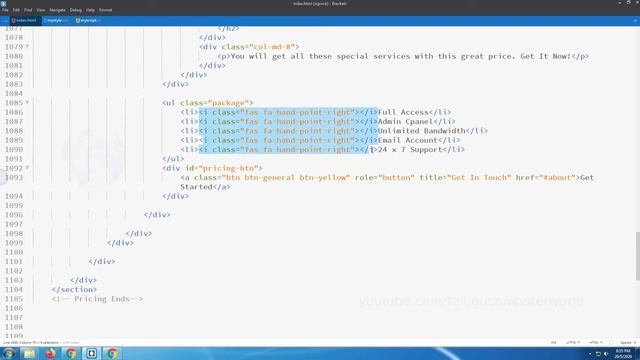Click the closing </section> tag

[74, 289]
